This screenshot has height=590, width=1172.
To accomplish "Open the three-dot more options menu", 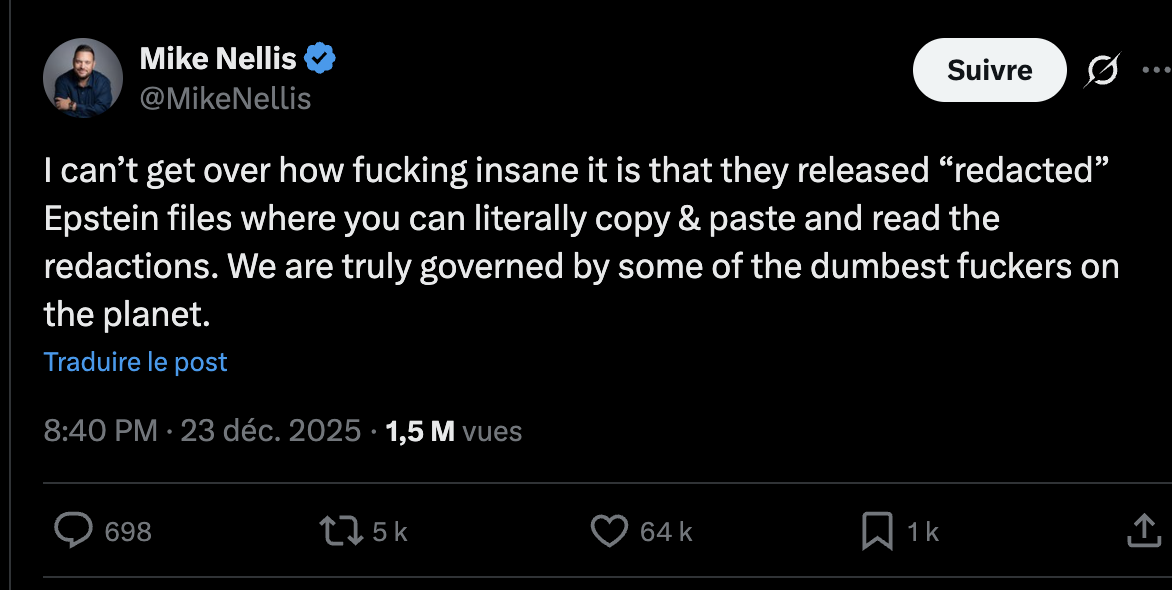I will (1155, 70).
